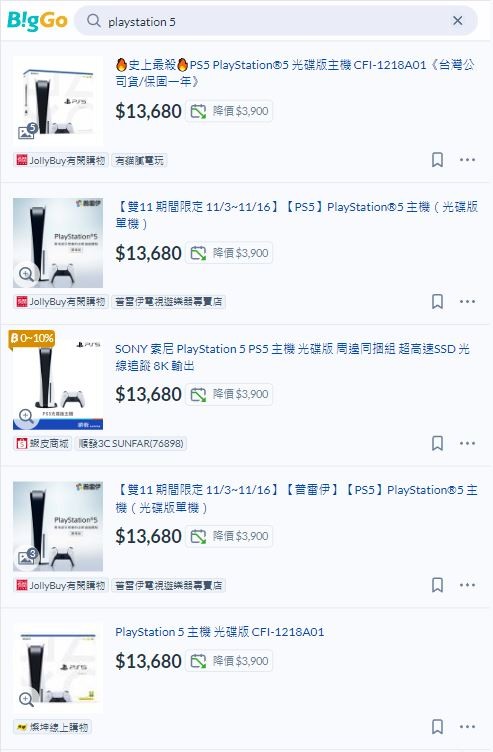Open 'PlayStation 5 主機 光碟版 CFI-1218A01' link

click(220, 632)
